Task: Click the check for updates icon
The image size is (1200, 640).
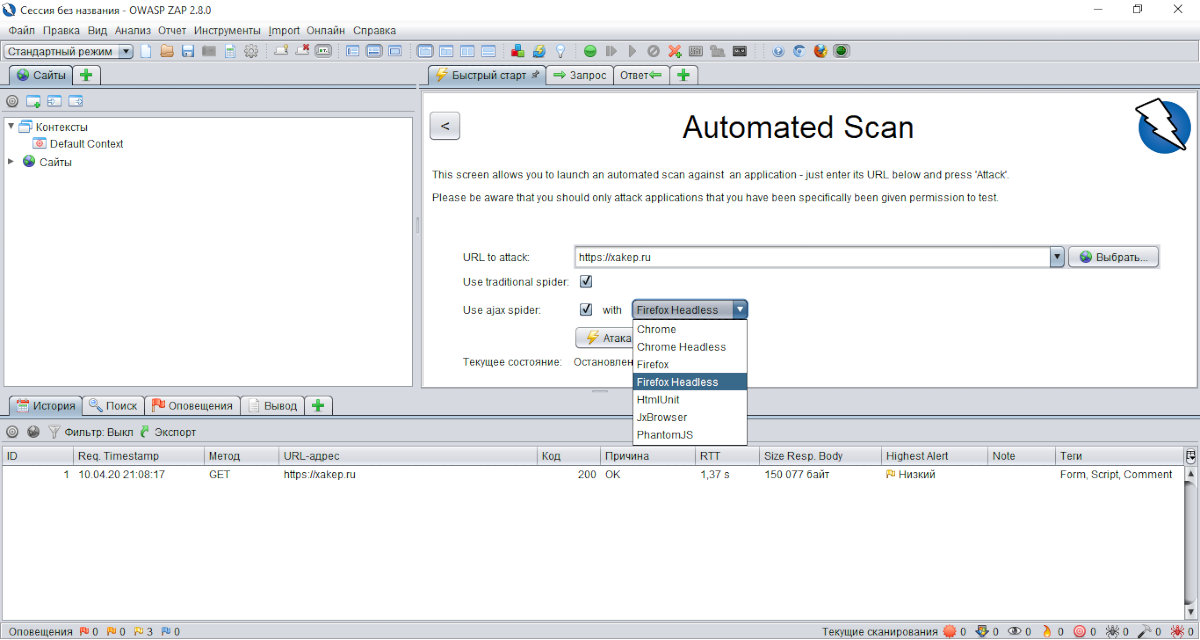Action: click(539, 51)
